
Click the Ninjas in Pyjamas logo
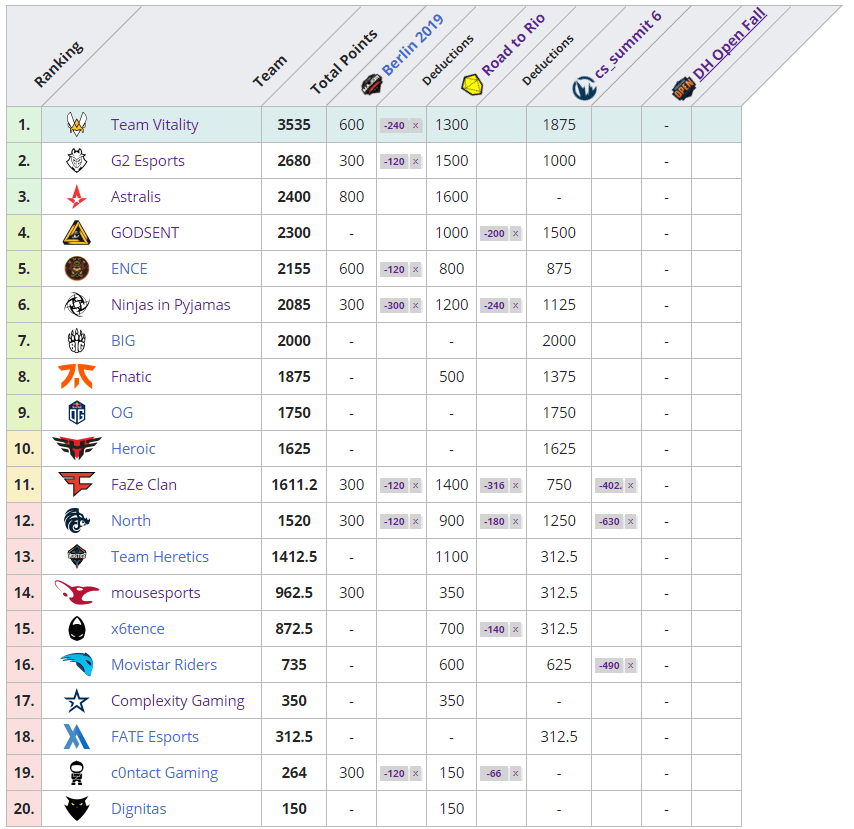[77, 304]
